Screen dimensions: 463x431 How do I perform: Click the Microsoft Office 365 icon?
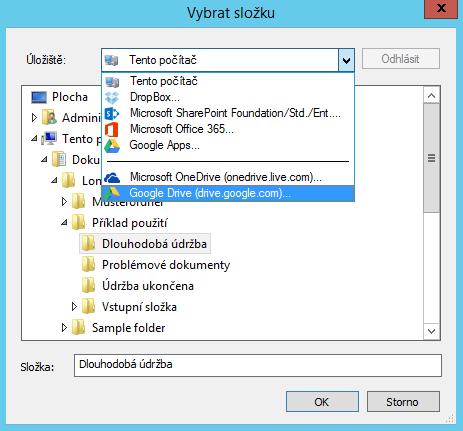112,129
